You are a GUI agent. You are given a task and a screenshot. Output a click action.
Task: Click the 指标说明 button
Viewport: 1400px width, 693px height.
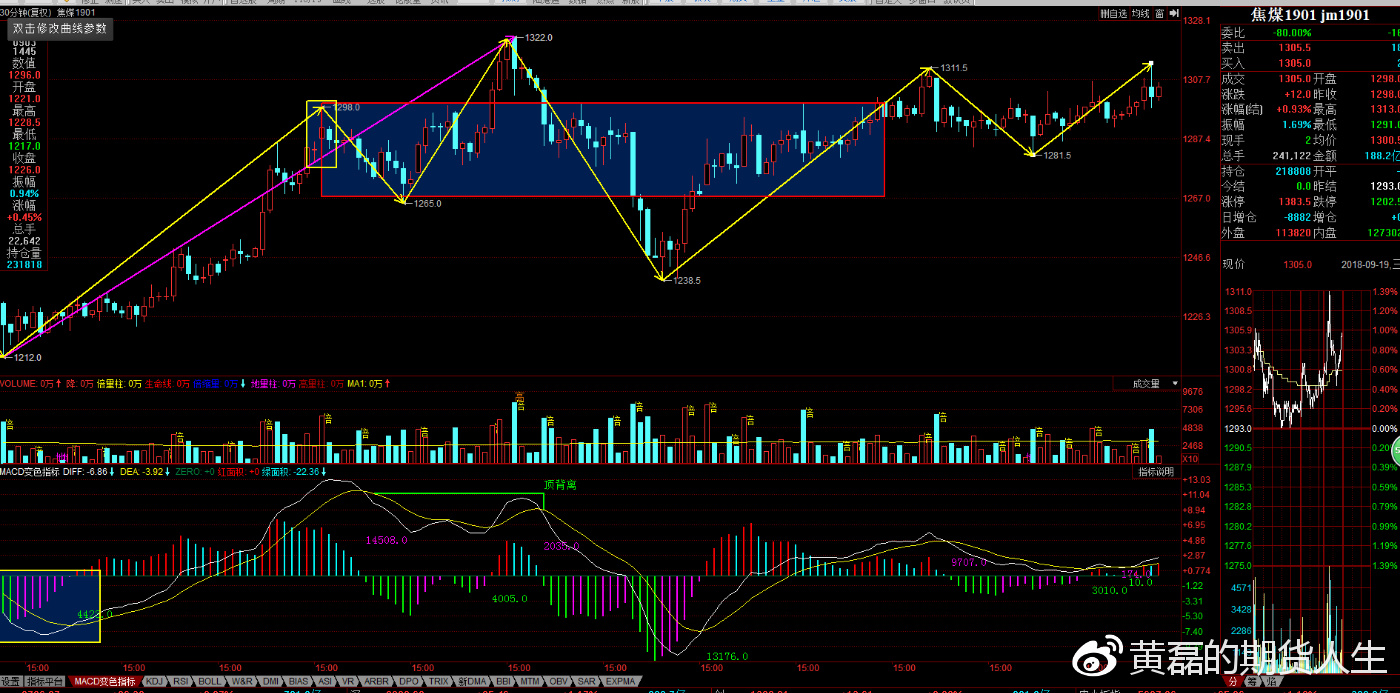pos(1158,471)
